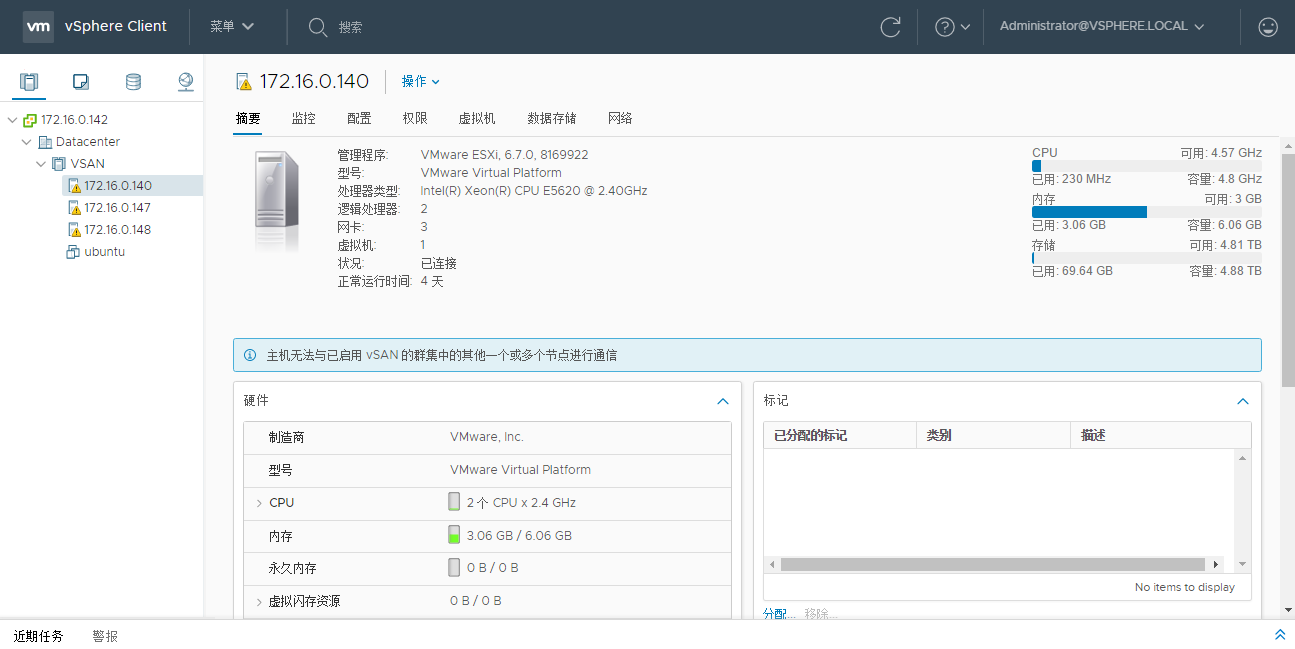Collapse the 172.16.0.142 vCenter node
Screen dimensions: 1295x649
(x=12, y=120)
